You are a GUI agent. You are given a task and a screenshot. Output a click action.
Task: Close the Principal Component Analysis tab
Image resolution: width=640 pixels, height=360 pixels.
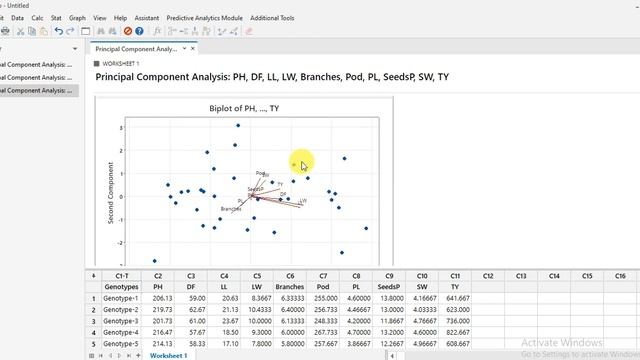tap(193, 49)
